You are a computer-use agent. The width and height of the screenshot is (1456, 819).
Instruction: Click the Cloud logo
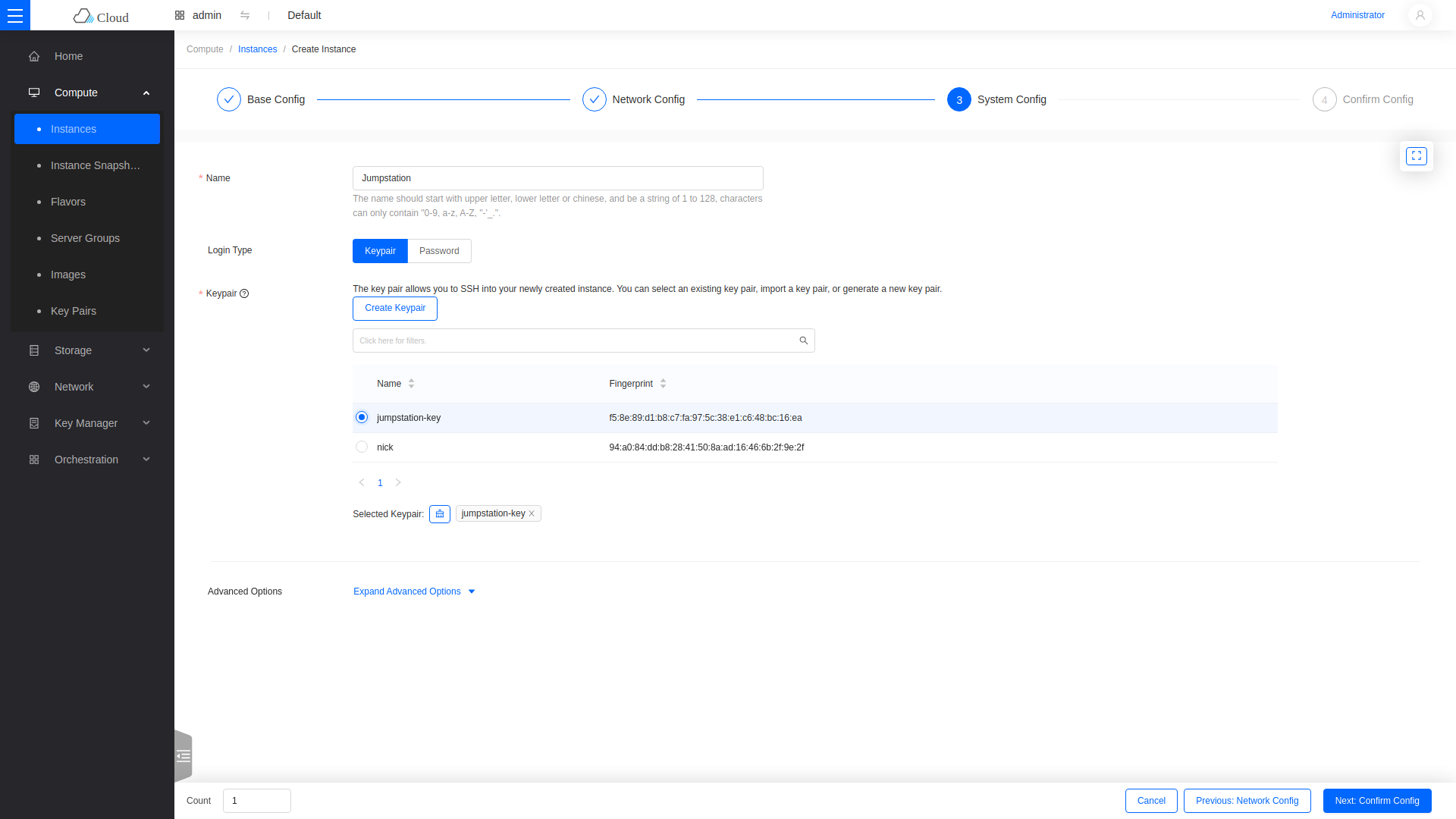[x=101, y=16]
